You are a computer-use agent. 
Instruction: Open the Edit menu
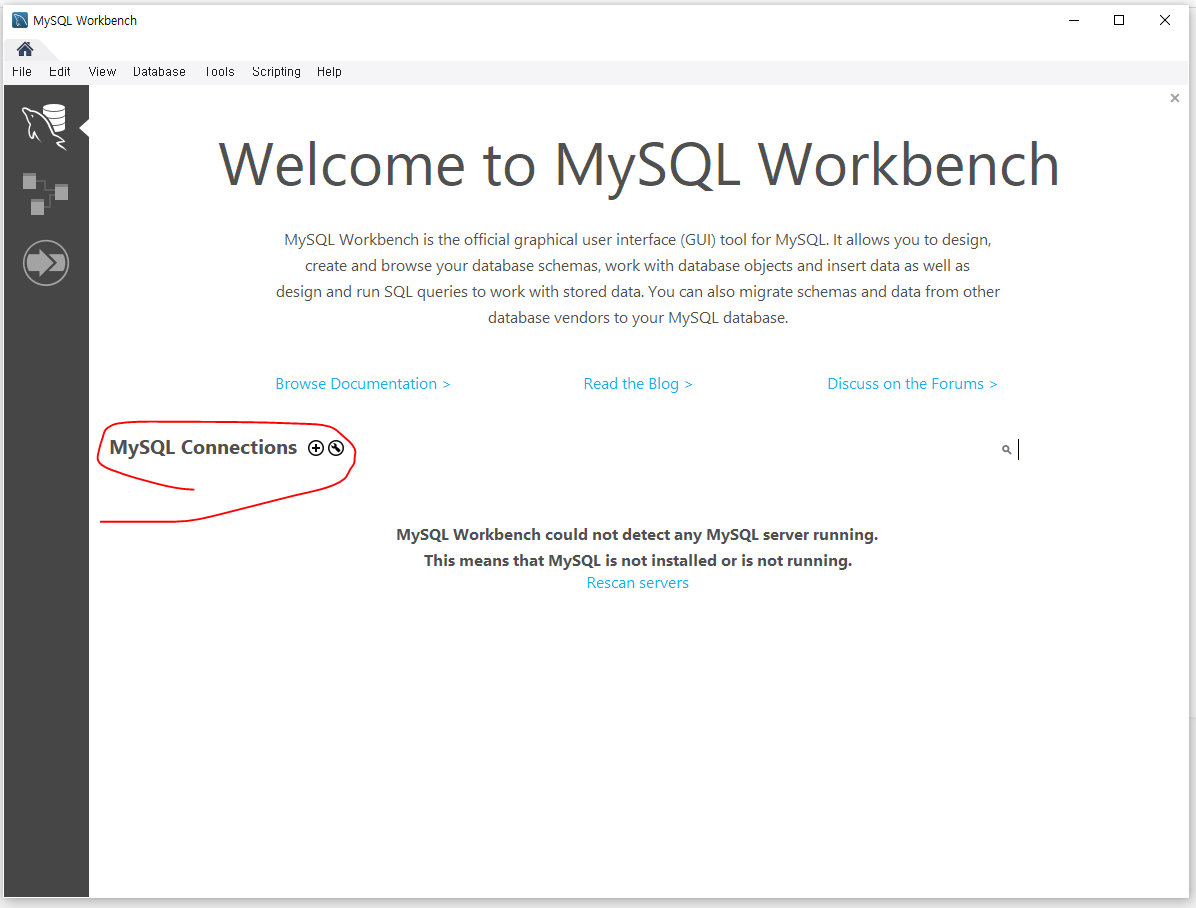pyautogui.click(x=59, y=72)
